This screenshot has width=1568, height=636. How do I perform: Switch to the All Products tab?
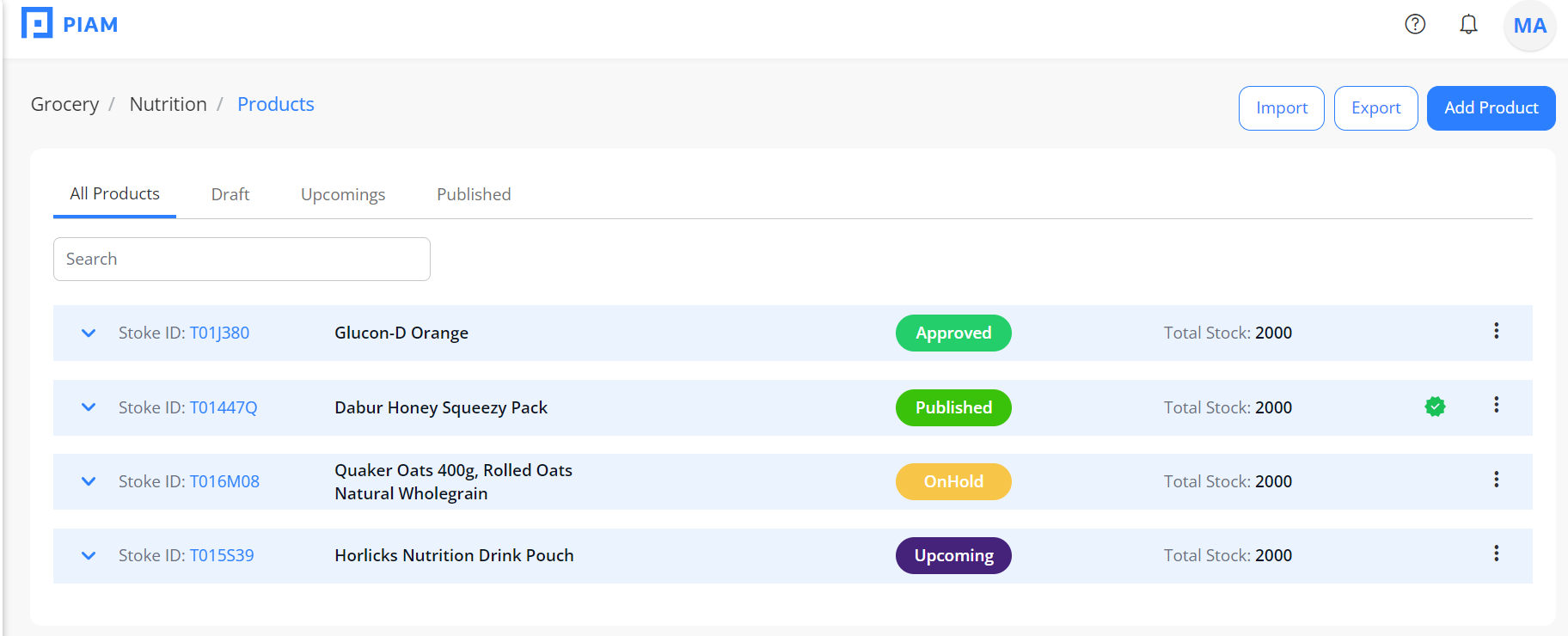pos(114,194)
